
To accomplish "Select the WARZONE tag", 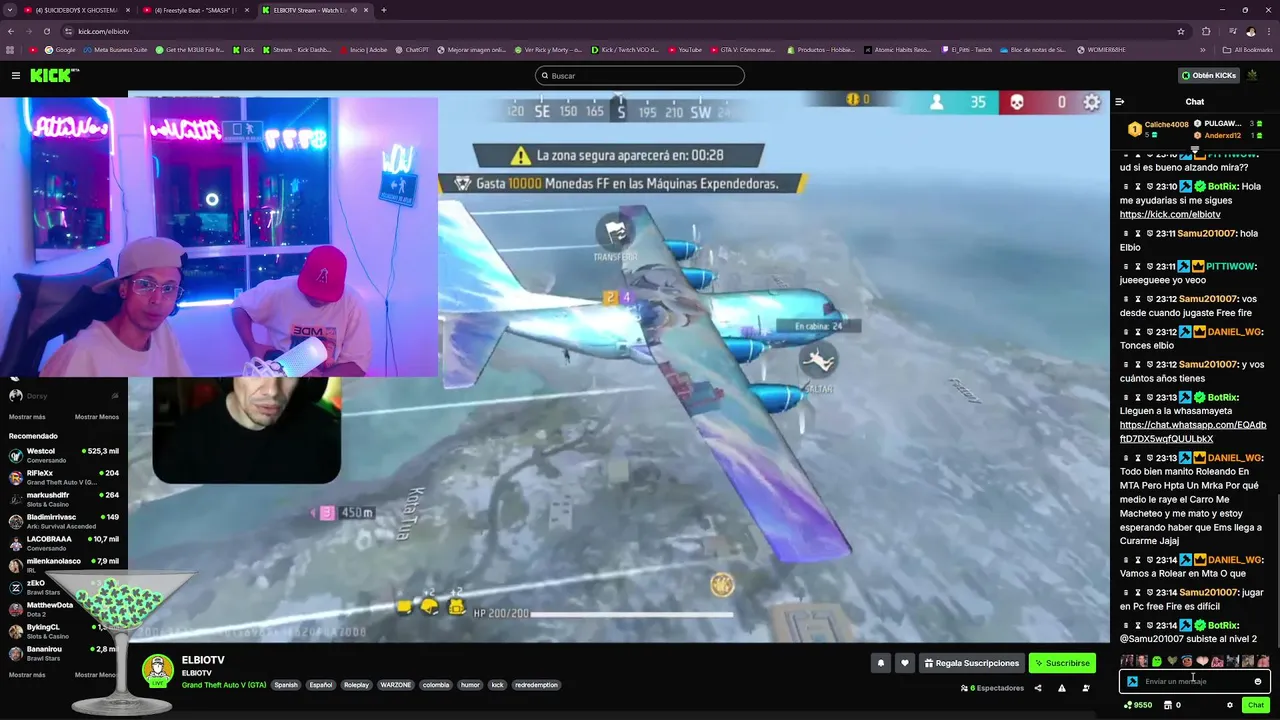I will coord(396,685).
